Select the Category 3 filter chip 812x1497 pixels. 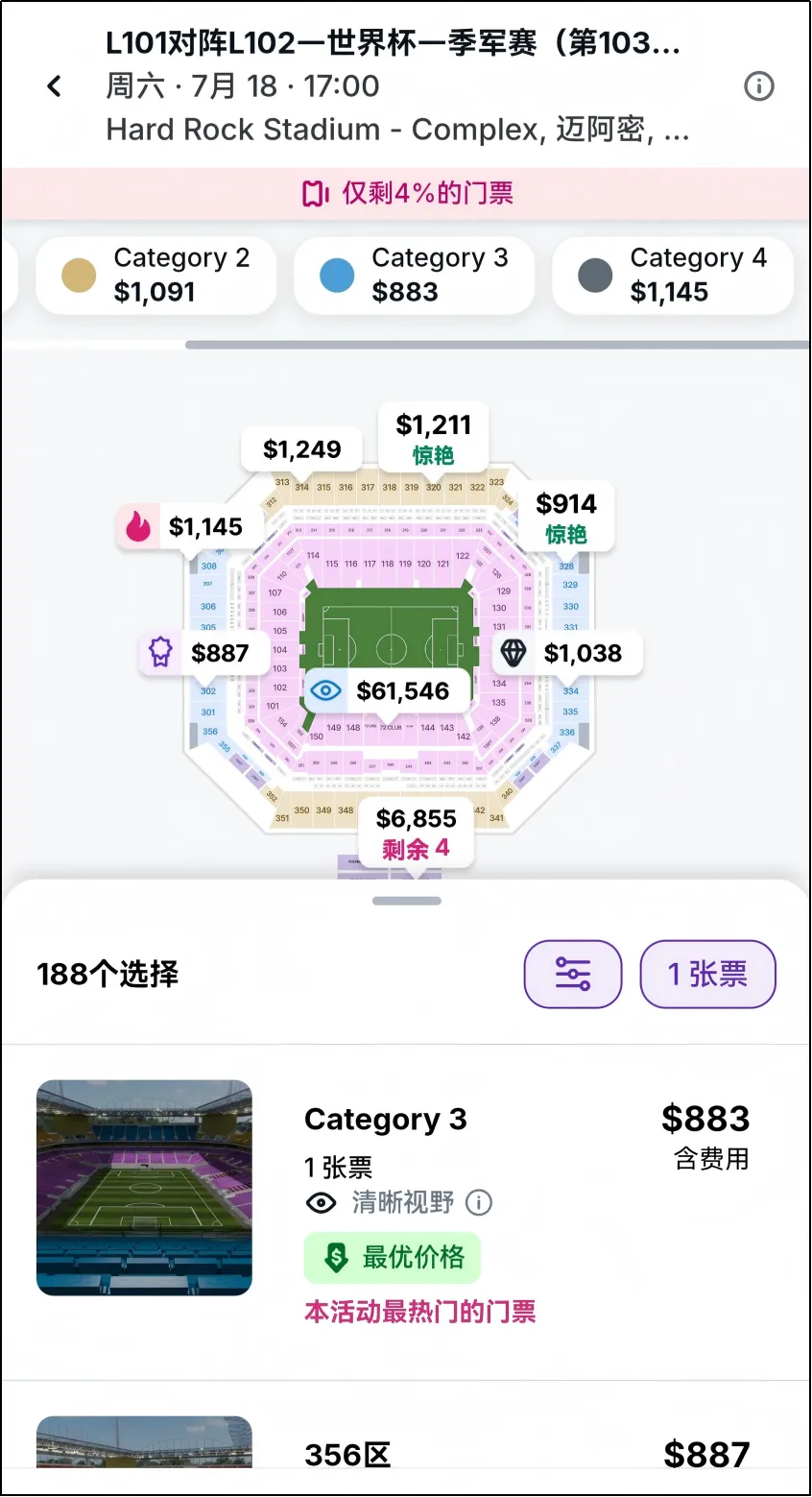tap(414, 275)
